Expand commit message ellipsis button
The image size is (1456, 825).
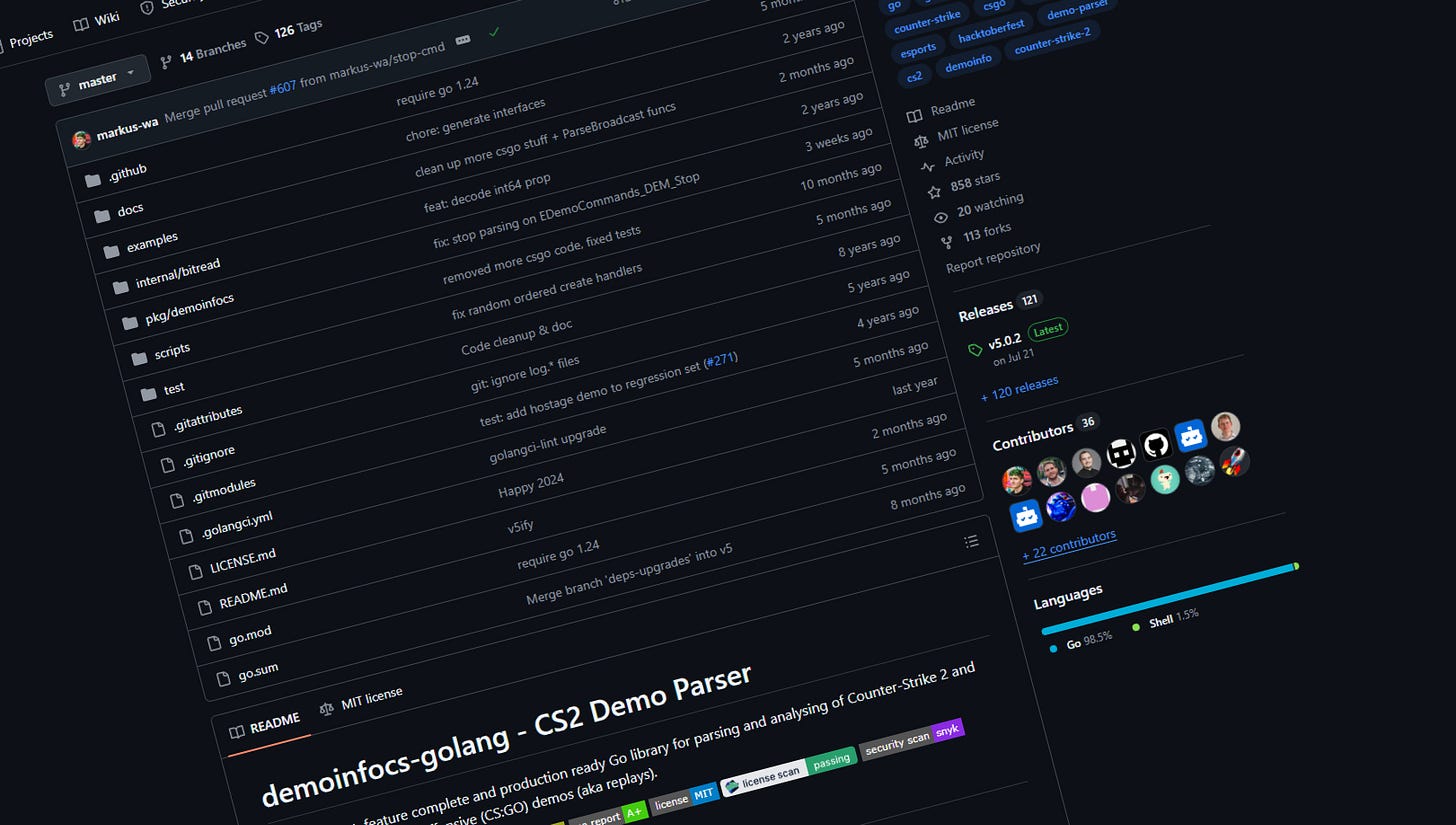click(x=462, y=40)
